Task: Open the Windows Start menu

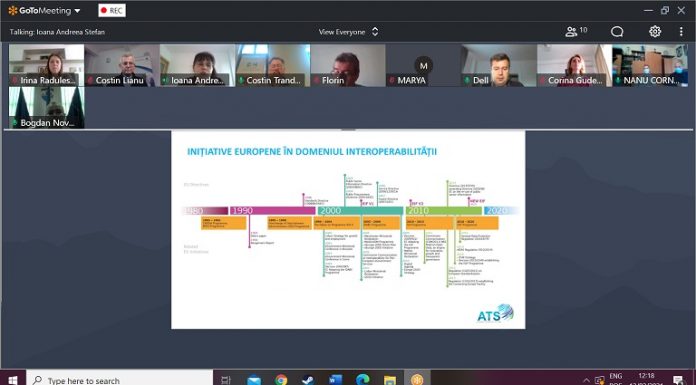Action: (13, 379)
